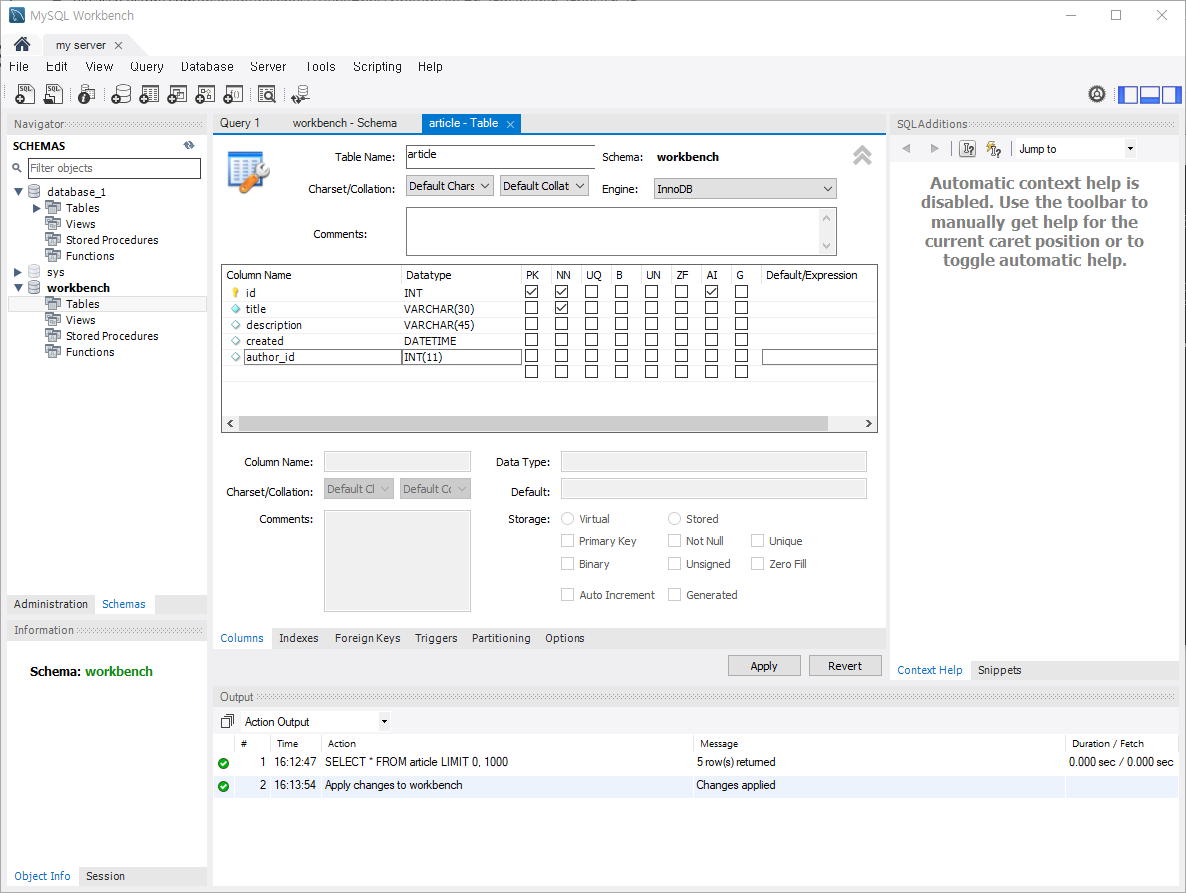Toggle NN checkbox for author_id column
The width and height of the screenshot is (1186, 893).
[561, 355]
